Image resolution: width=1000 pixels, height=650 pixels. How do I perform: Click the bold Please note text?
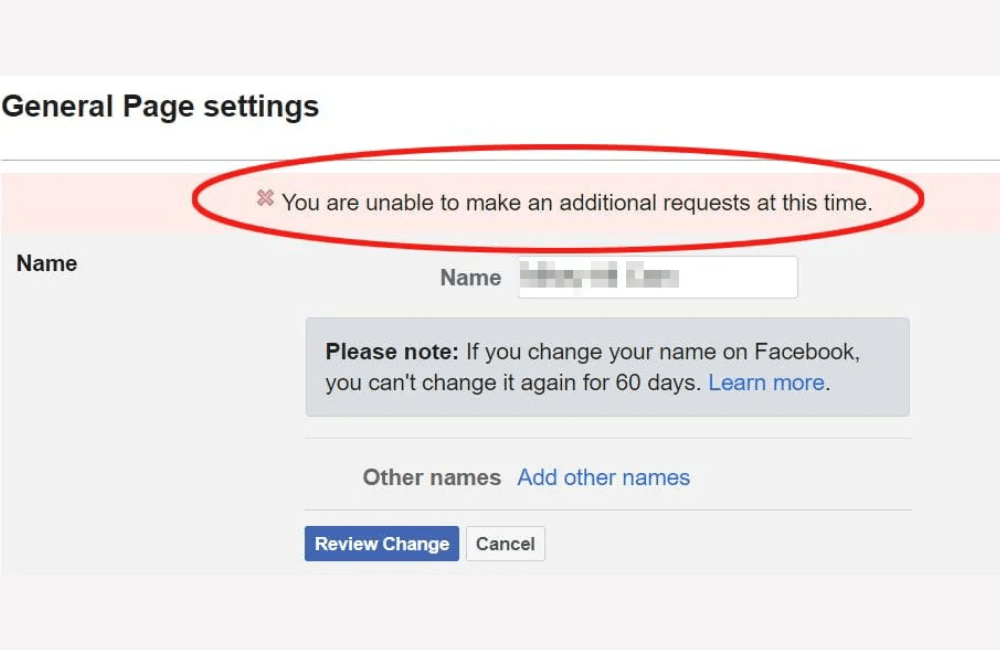coord(391,353)
